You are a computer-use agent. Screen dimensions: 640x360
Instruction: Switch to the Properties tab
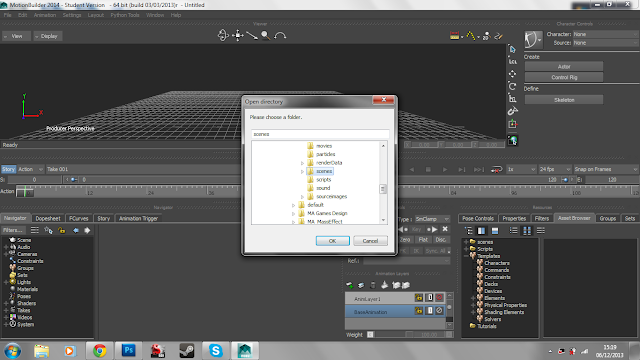pyautogui.click(x=514, y=218)
